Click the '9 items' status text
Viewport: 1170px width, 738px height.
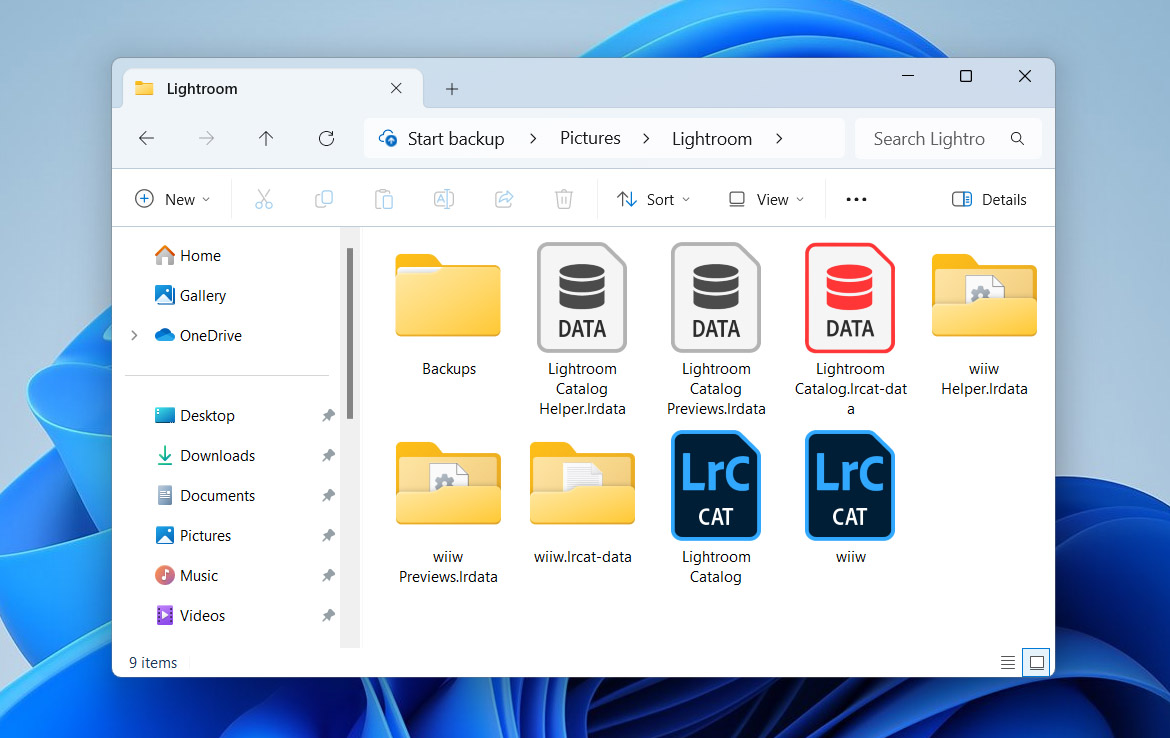pos(153,663)
